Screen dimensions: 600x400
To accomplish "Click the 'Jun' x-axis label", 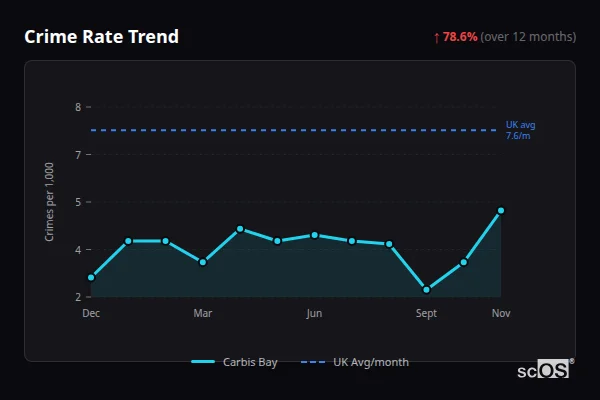I will point(314,313).
